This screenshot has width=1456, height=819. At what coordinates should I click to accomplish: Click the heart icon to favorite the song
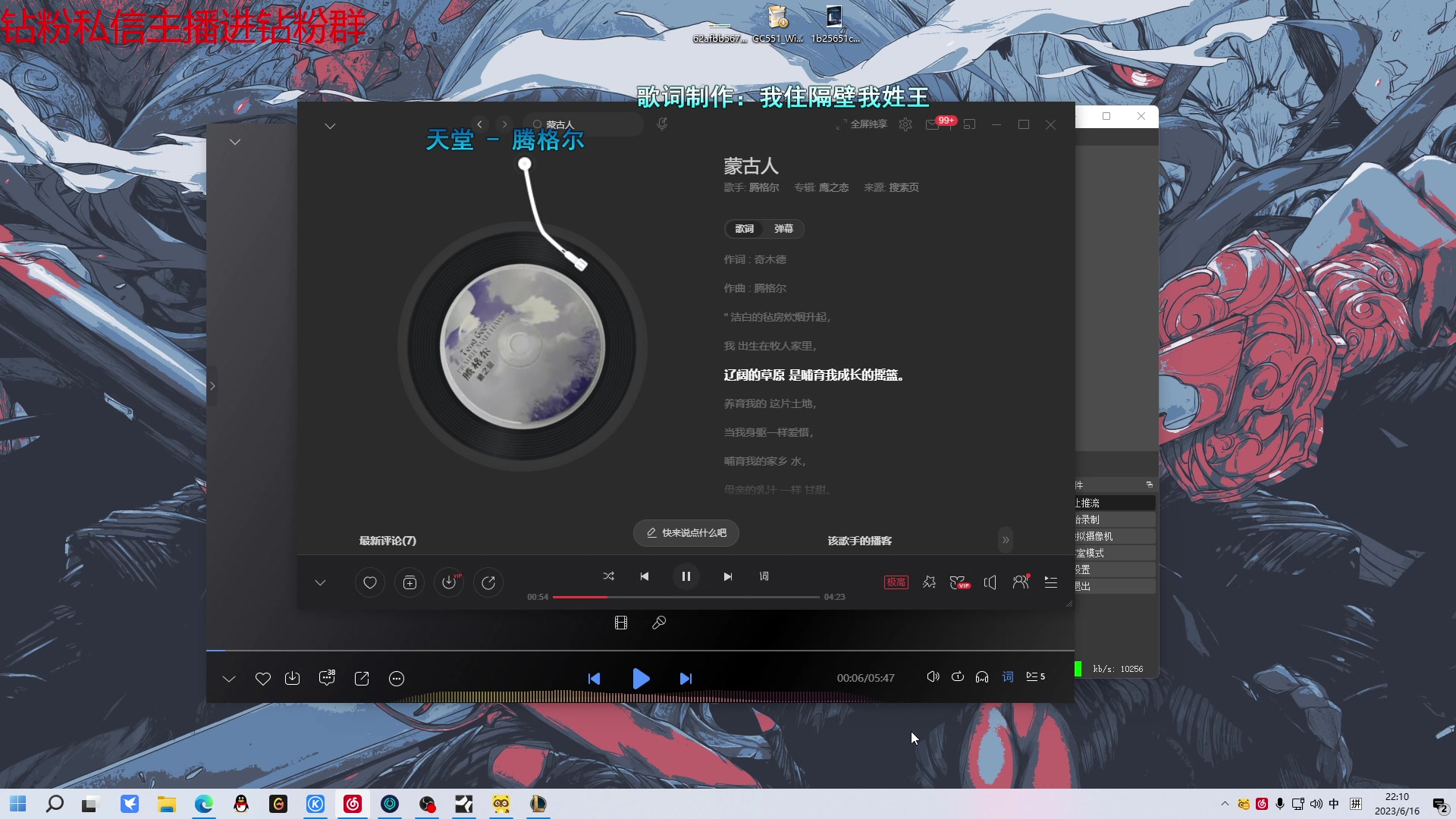(369, 582)
